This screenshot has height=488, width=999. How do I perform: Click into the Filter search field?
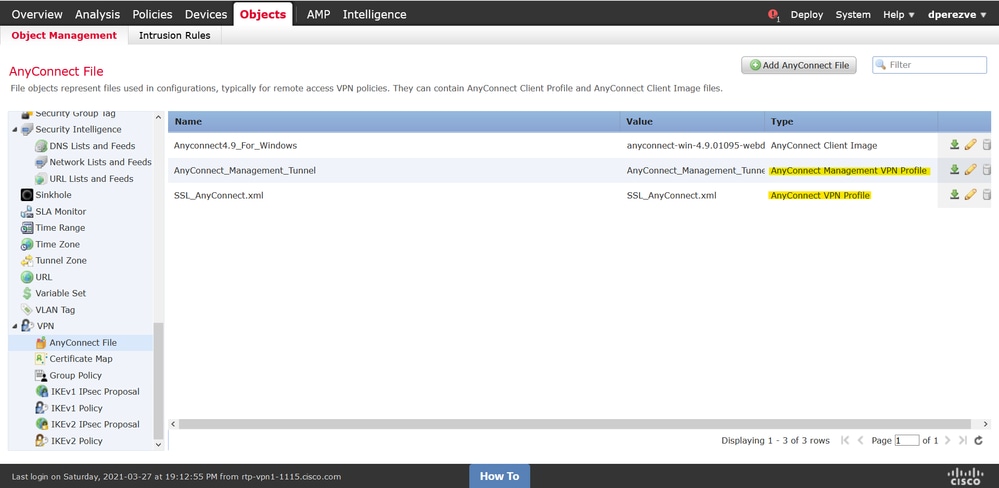point(930,64)
